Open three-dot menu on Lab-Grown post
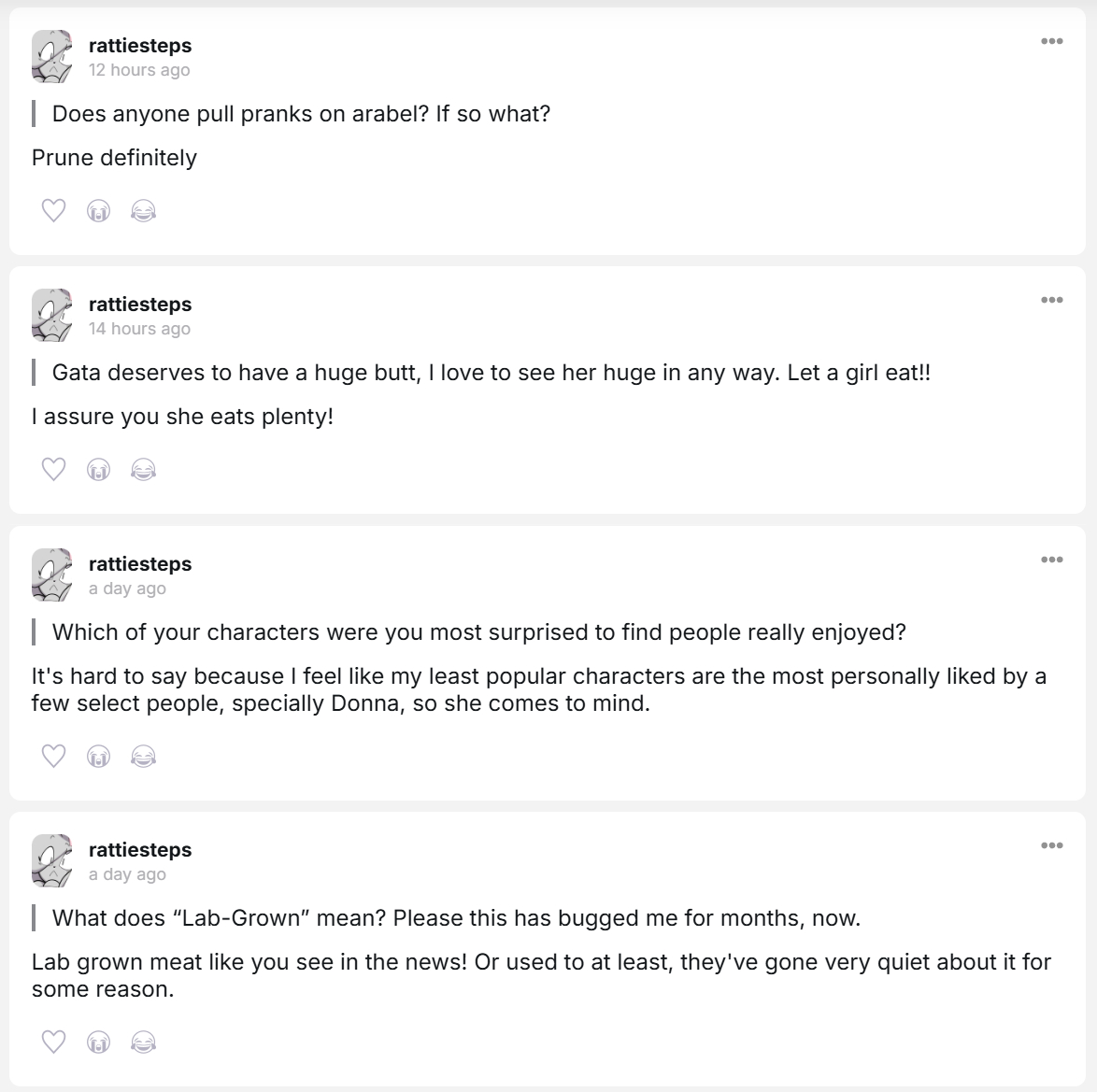This screenshot has width=1097, height=1092. click(x=1051, y=845)
